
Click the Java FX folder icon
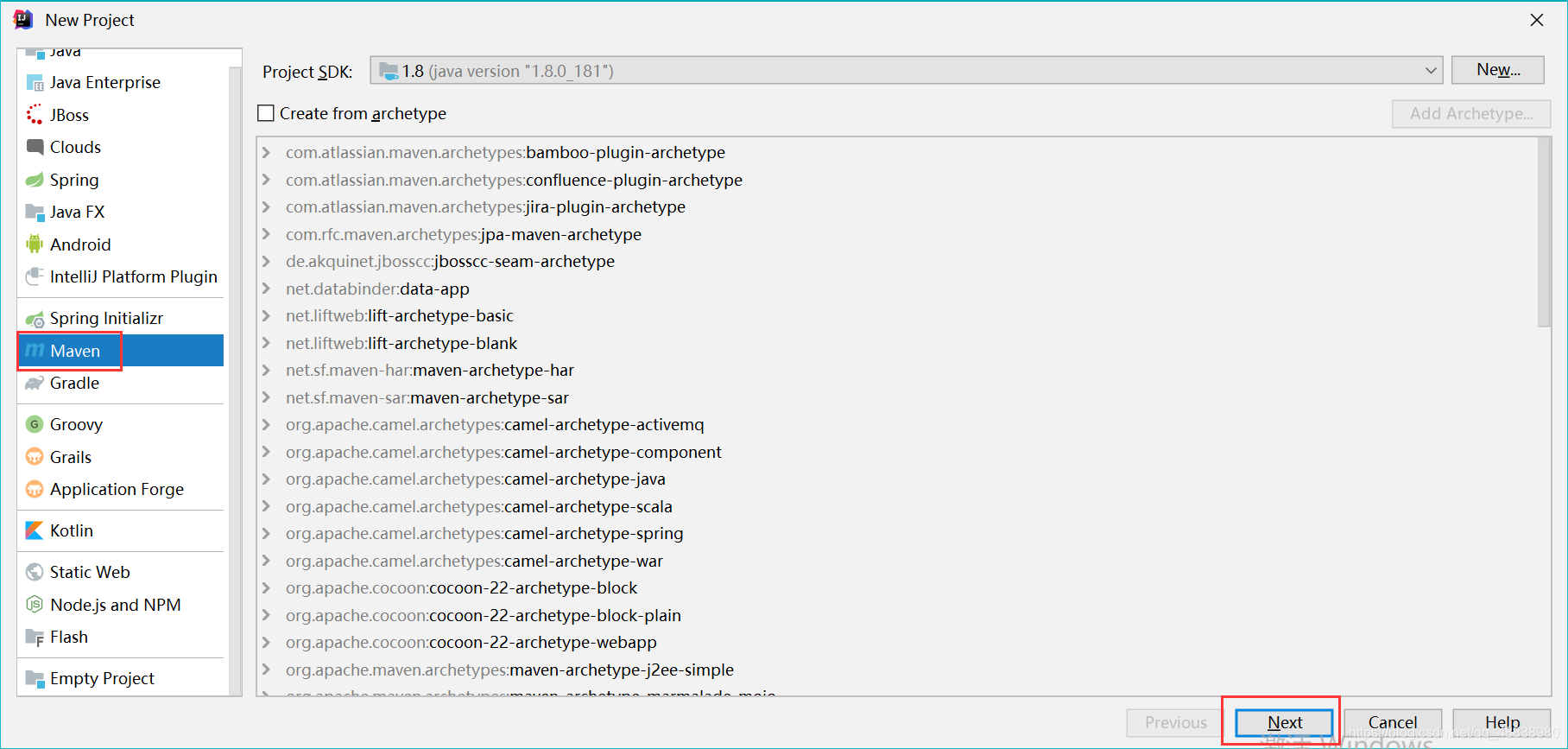pos(35,212)
